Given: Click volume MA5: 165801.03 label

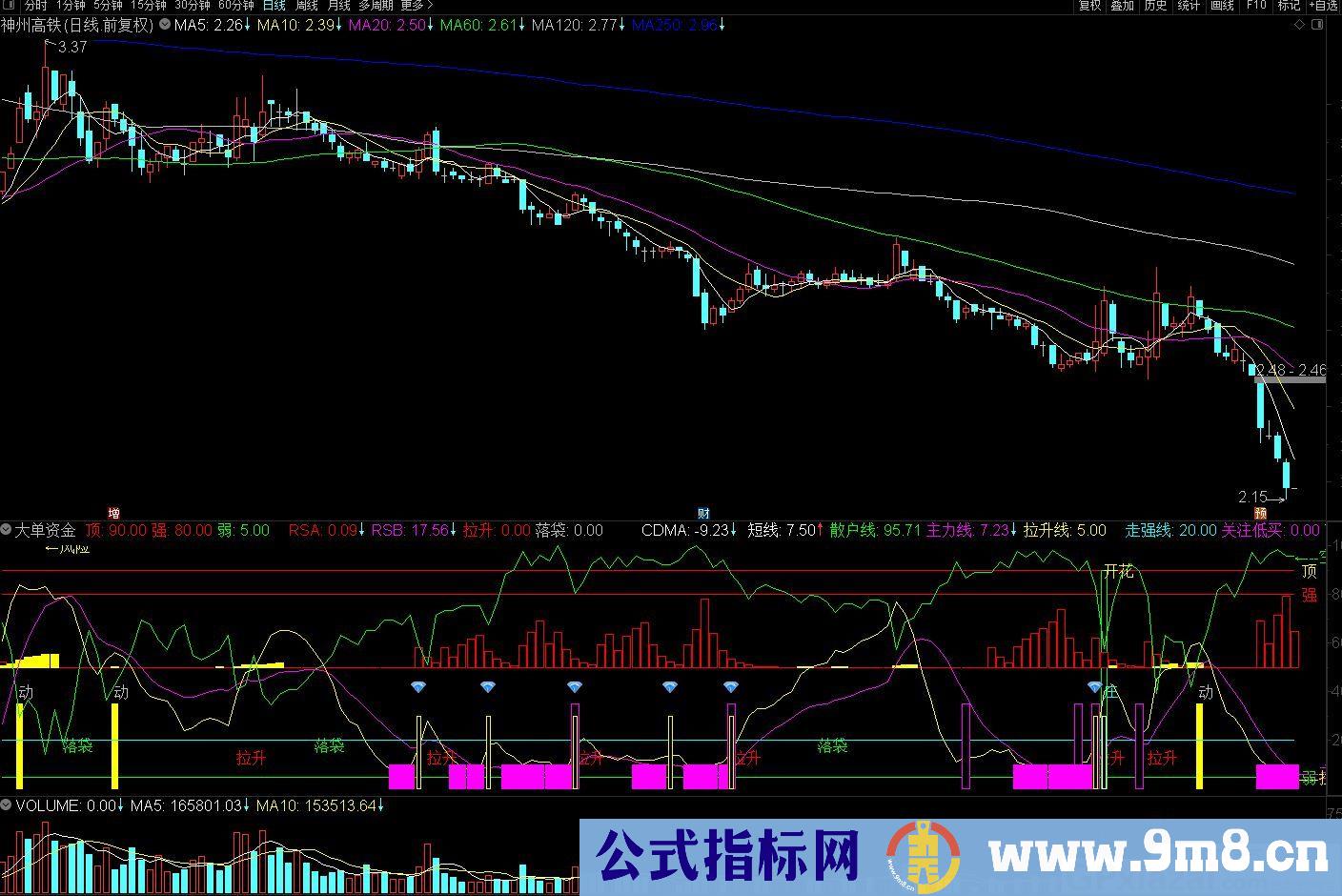Looking at the screenshot, I should click(x=189, y=805).
